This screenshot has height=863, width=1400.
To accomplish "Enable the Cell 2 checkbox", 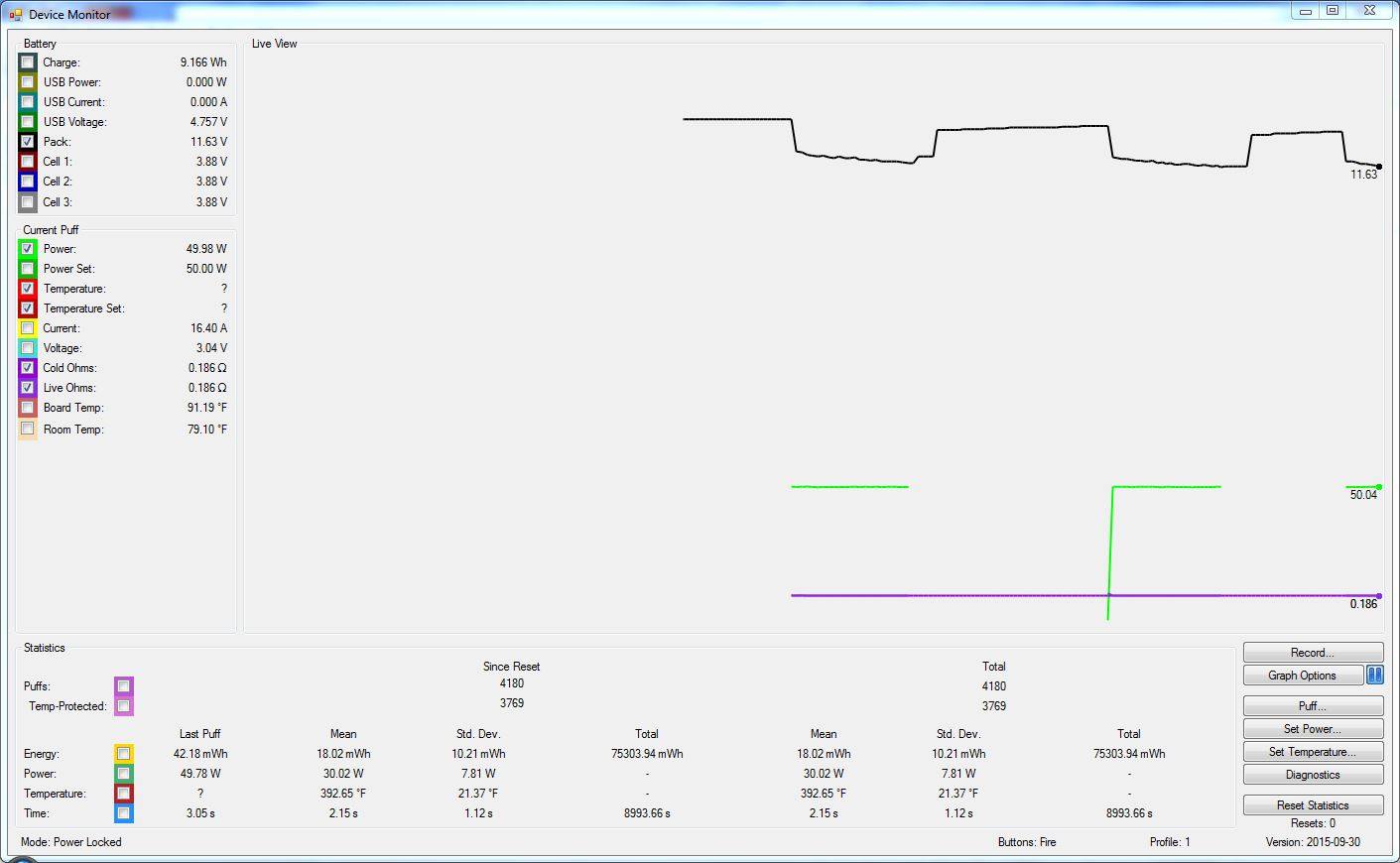I will pyautogui.click(x=28, y=182).
